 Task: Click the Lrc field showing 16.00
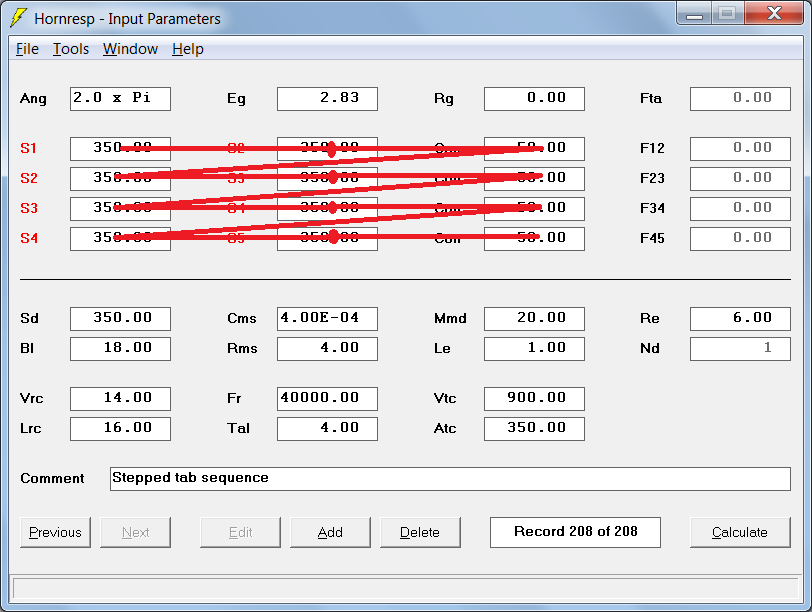point(120,429)
